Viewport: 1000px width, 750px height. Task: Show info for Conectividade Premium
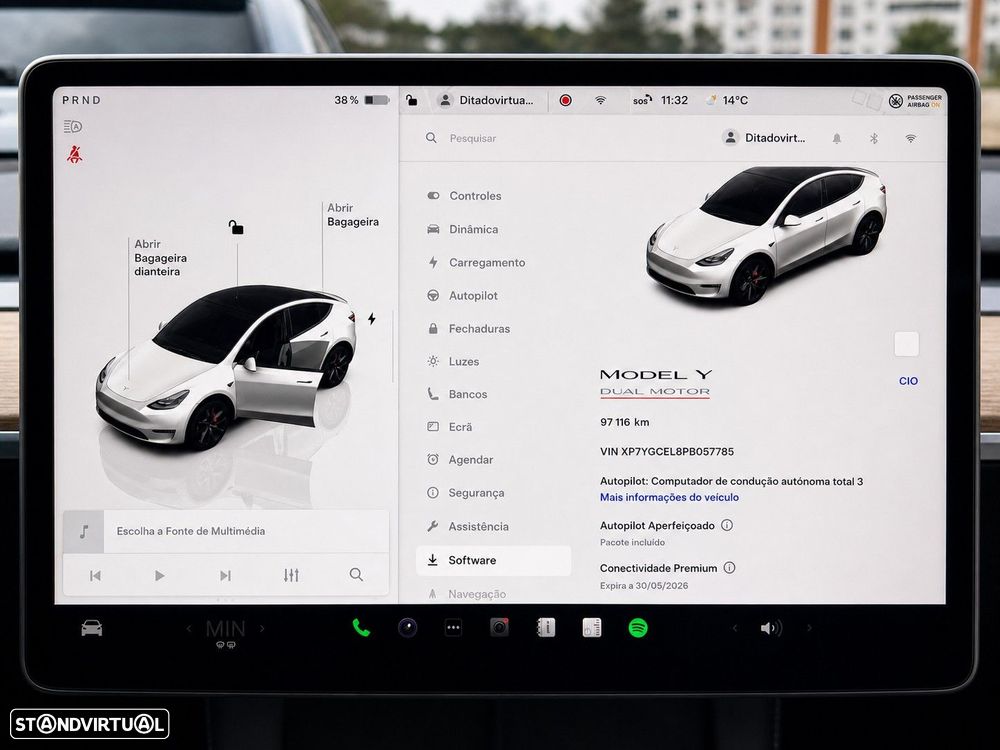730,568
